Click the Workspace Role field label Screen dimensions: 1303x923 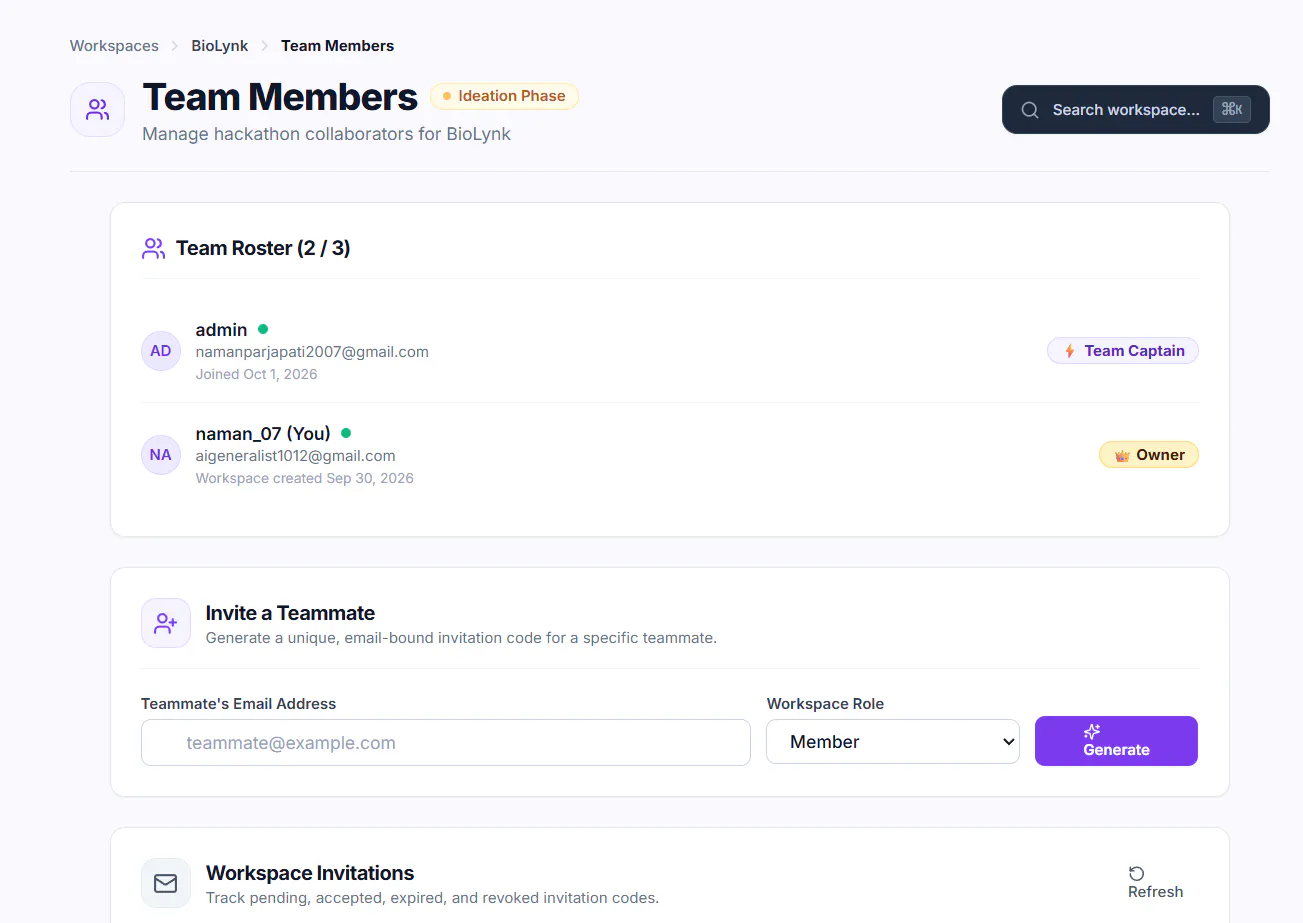point(825,704)
